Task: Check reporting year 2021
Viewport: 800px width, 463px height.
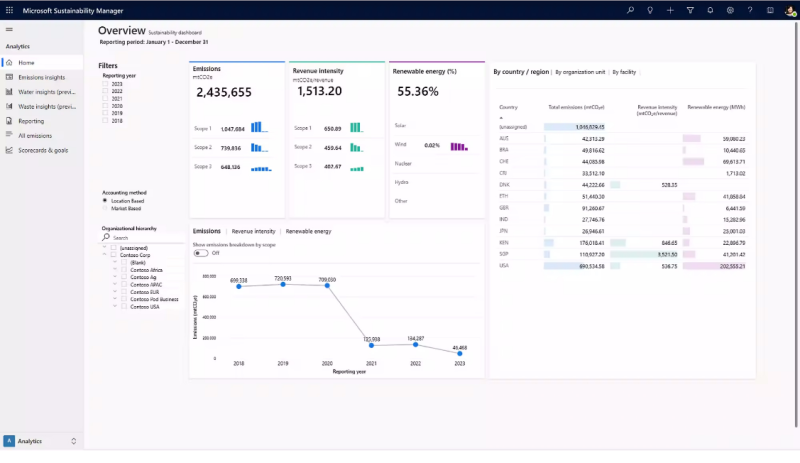Action: 105,99
